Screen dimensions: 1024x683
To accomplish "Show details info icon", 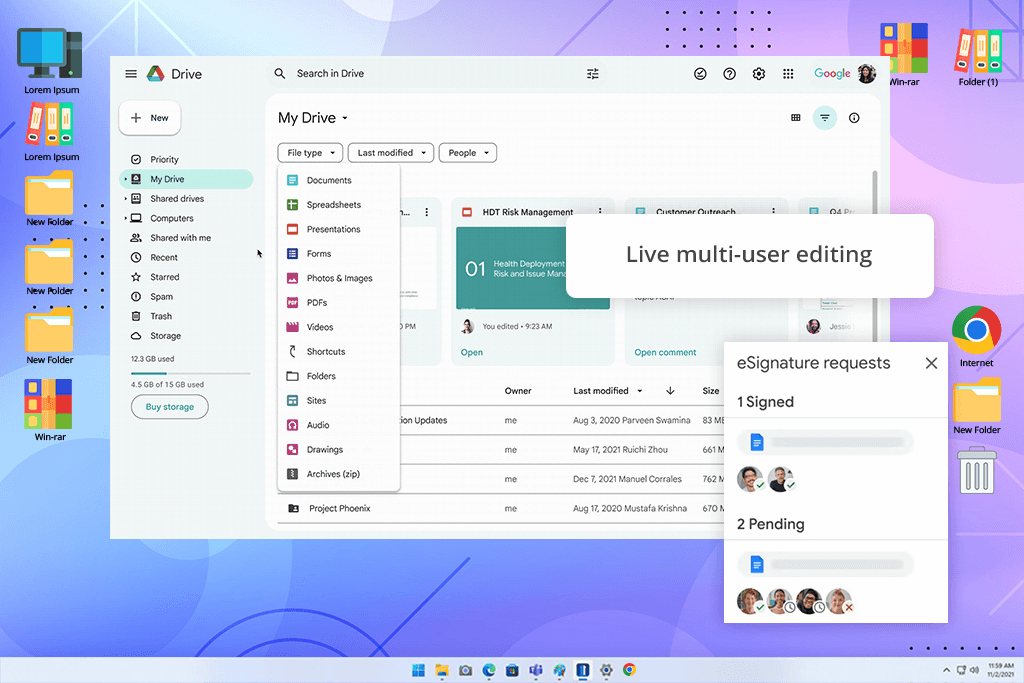I will (x=854, y=118).
